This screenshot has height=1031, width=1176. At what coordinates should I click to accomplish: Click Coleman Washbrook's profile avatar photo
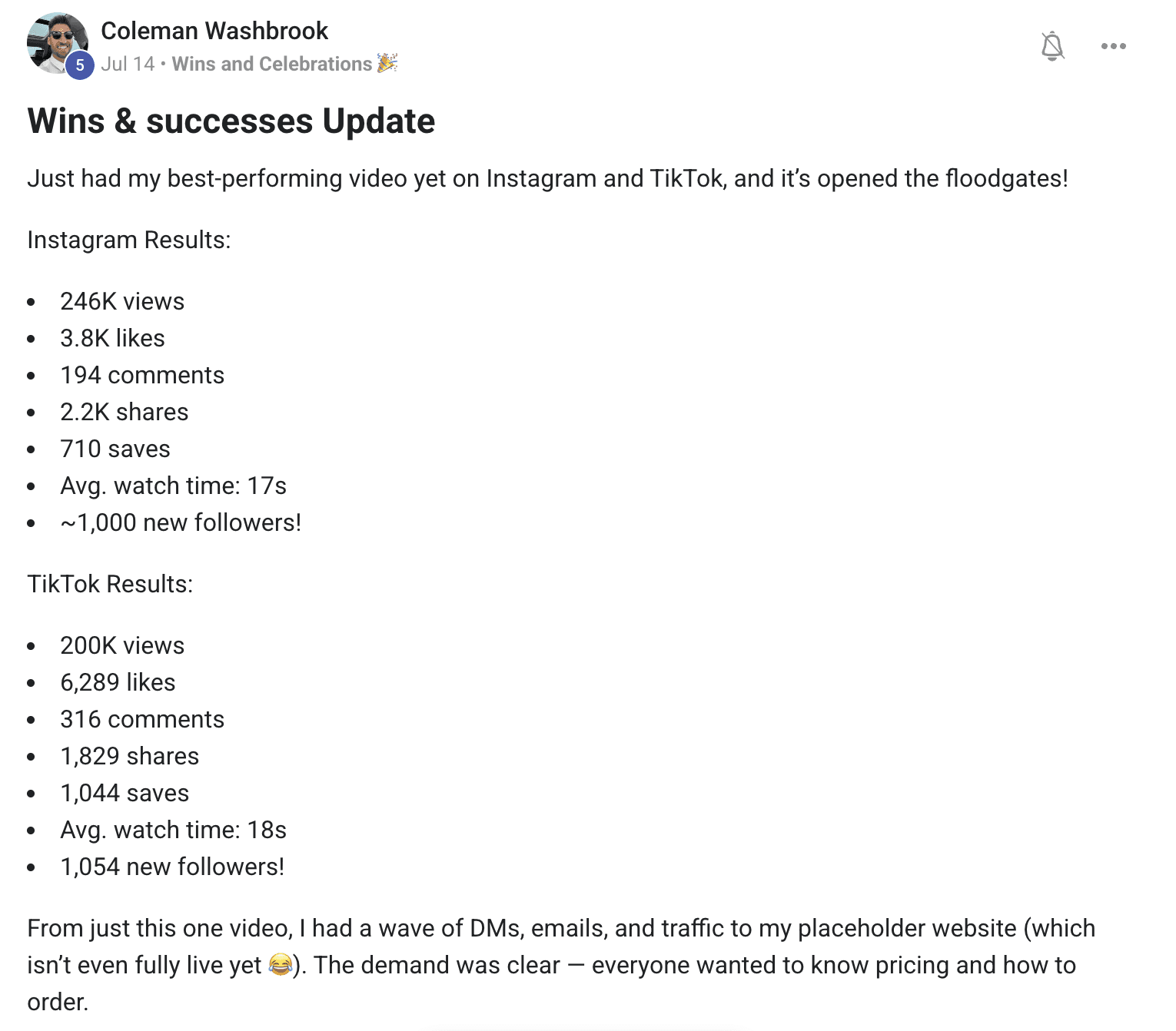[57, 43]
